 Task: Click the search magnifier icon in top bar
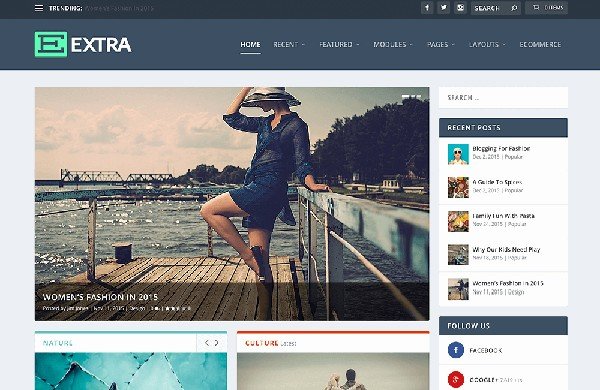coord(514,8)
